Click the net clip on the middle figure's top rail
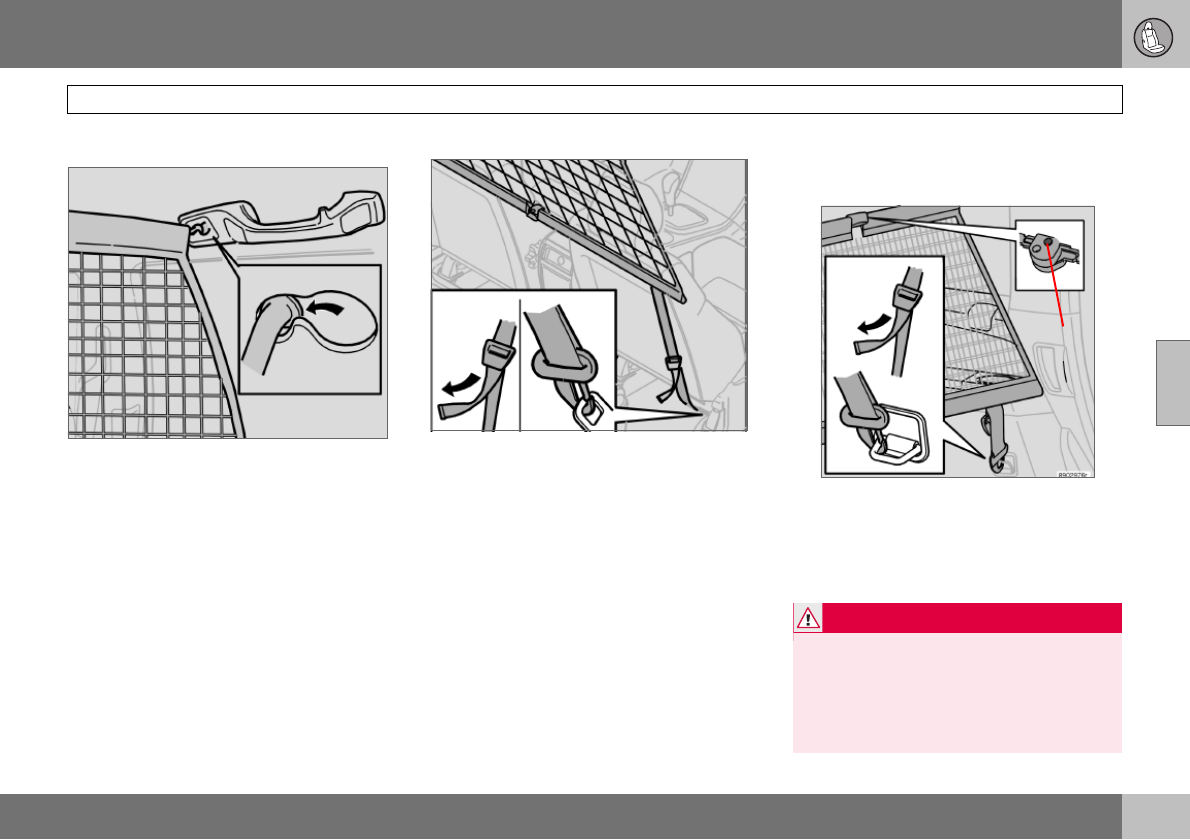Image resolution: width=1190 pixels, height=840 pixels. pos(533,211)
